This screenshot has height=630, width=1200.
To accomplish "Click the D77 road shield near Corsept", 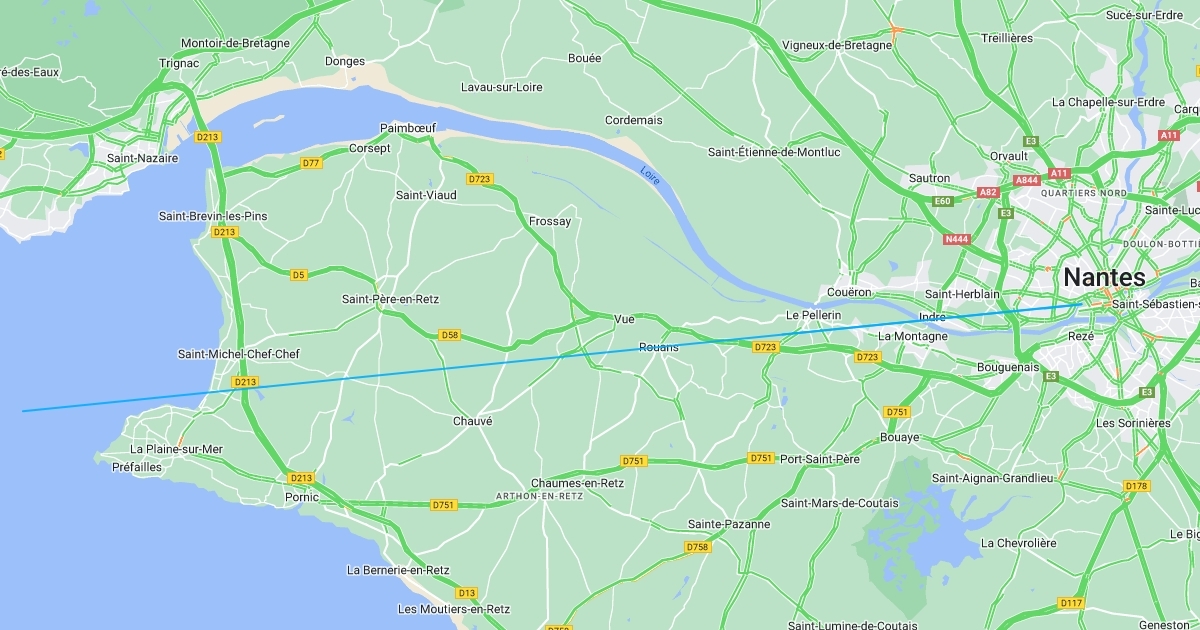I will click(x=311, y=163).
